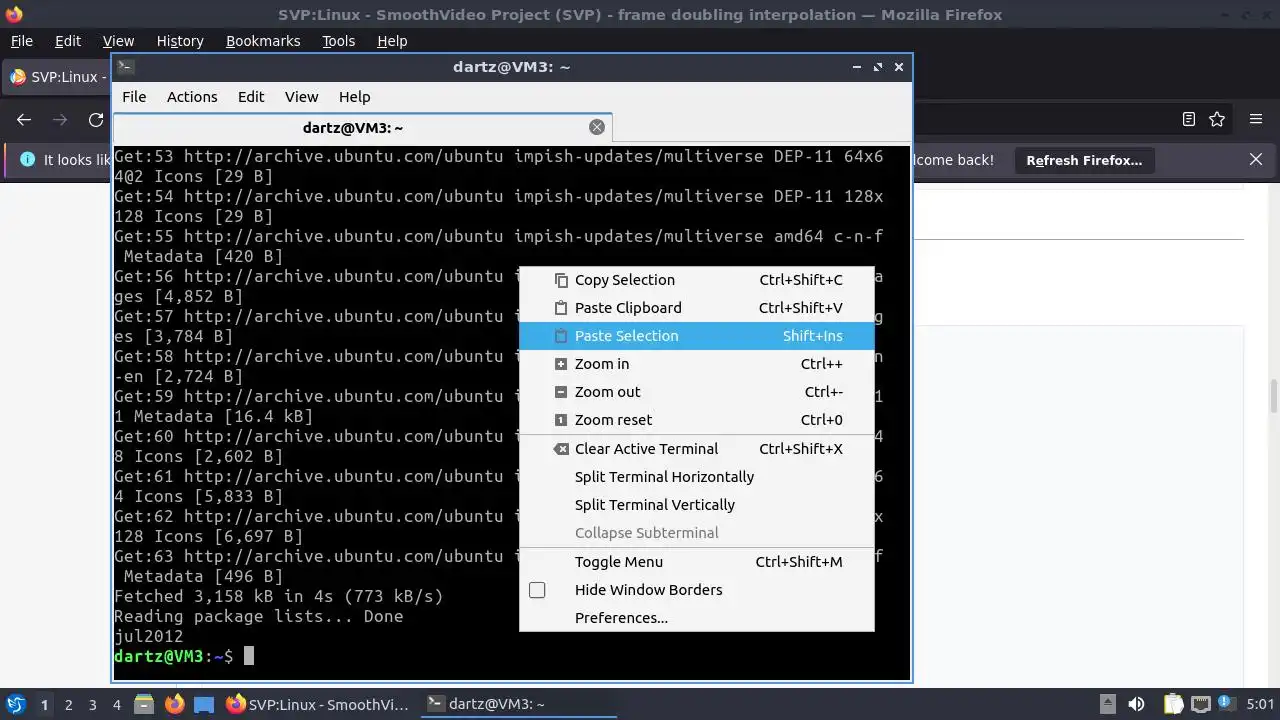Open the clipboard manager tray icon
This screenshot has width=1280, height=720.
(x=1174, y=705)
